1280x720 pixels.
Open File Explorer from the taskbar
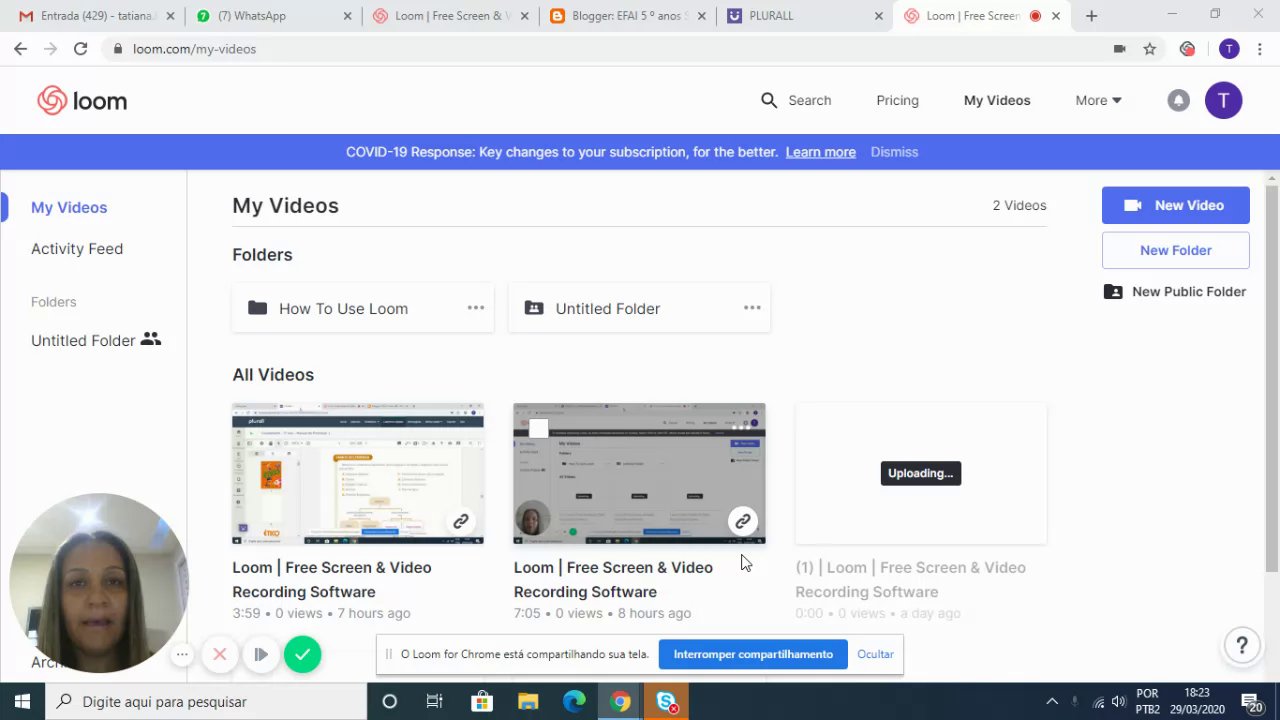pos(527,701)
